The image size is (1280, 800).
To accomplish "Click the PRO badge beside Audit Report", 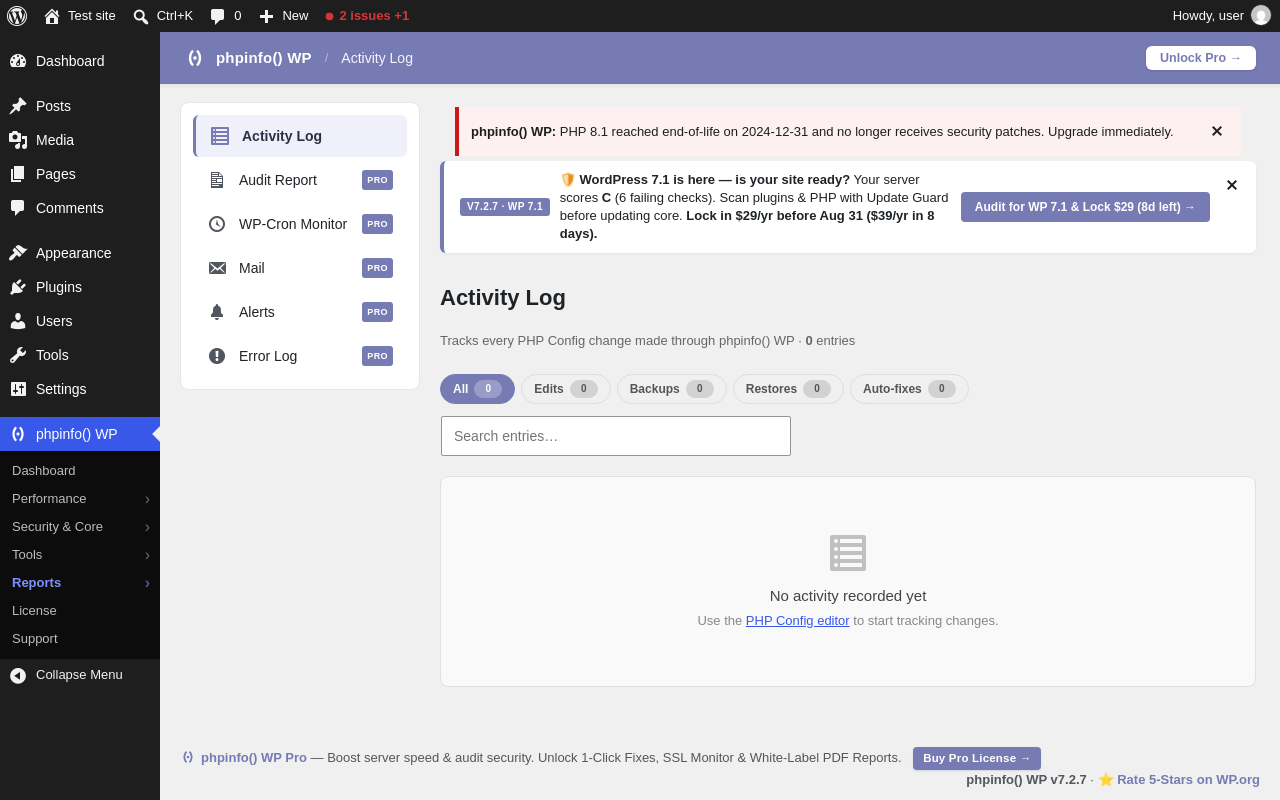I will pyautogui.click(x=377, y=180).
